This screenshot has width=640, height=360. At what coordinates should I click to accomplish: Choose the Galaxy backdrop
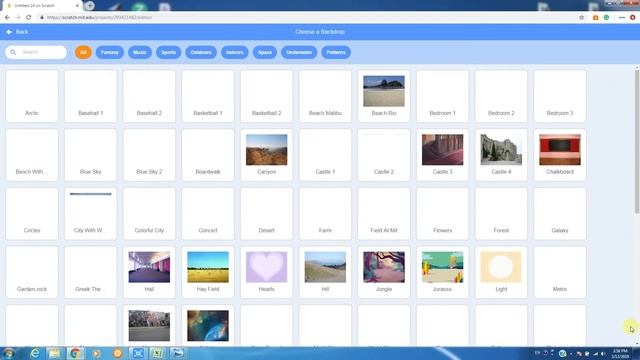560,214
